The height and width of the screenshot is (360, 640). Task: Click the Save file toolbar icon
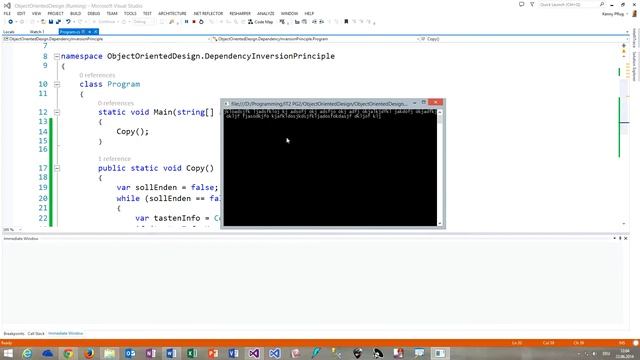(x=51, y=22)
